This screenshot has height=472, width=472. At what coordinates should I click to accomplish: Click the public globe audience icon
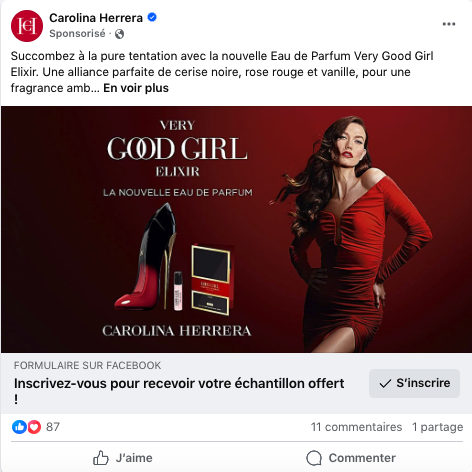click(119, 34)
